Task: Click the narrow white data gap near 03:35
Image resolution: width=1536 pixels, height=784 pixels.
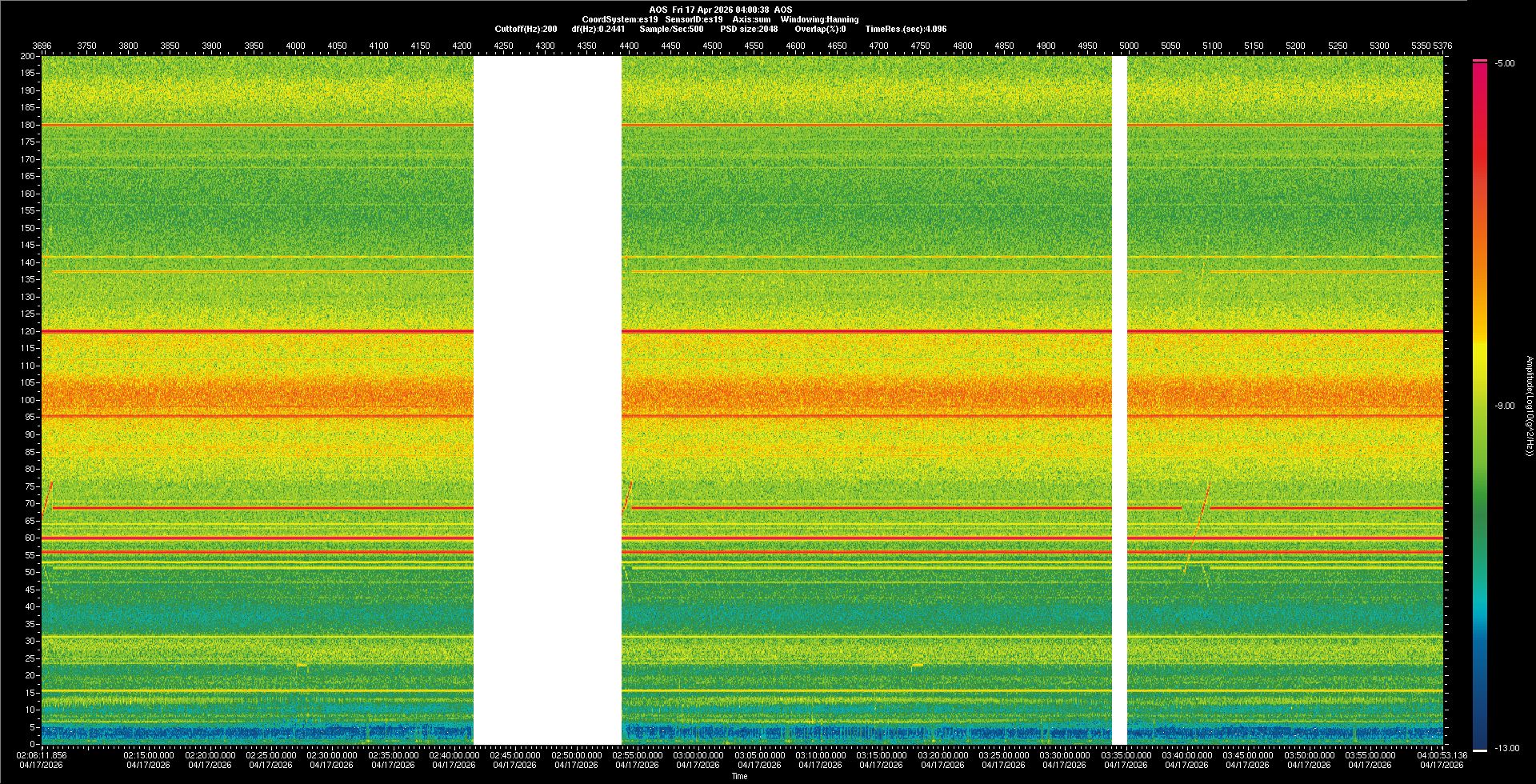Action: [1119, 400]
